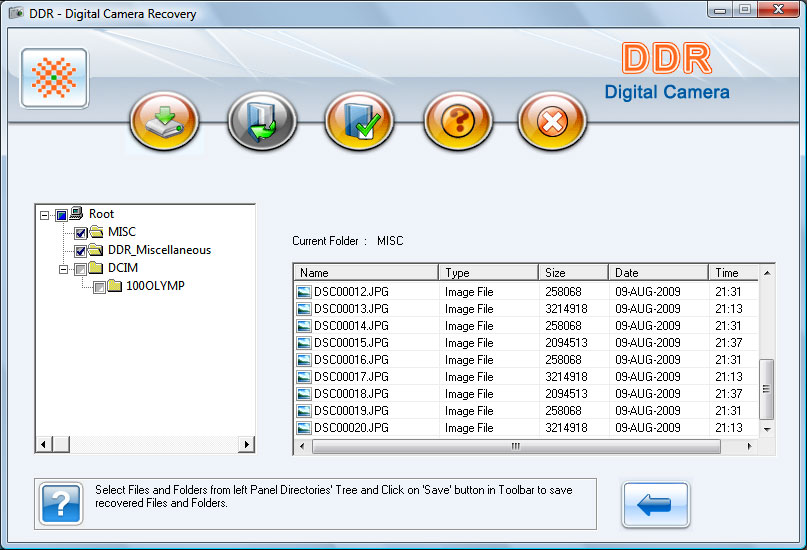The image size is (807, 550).
Task: Select file DSC00019.JPG
Action: [351, 411]
